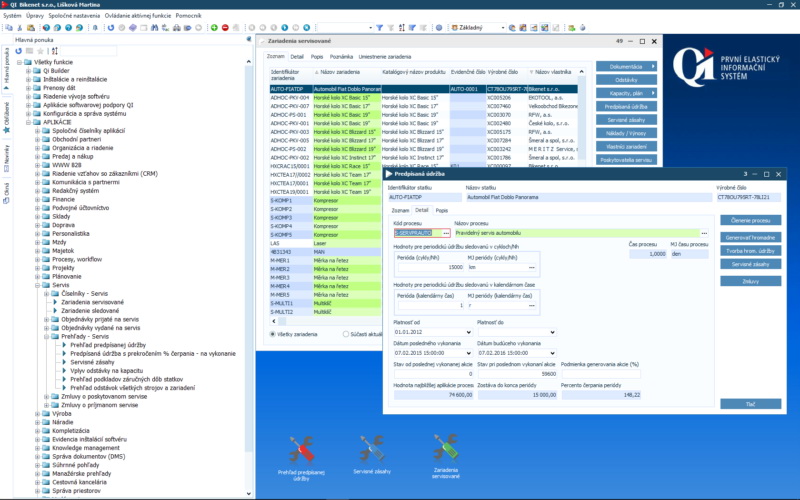The width and height of the screenshot is (800, 500).
Task: Click the tree panel scroll down arrow
Action: (248, 493)
